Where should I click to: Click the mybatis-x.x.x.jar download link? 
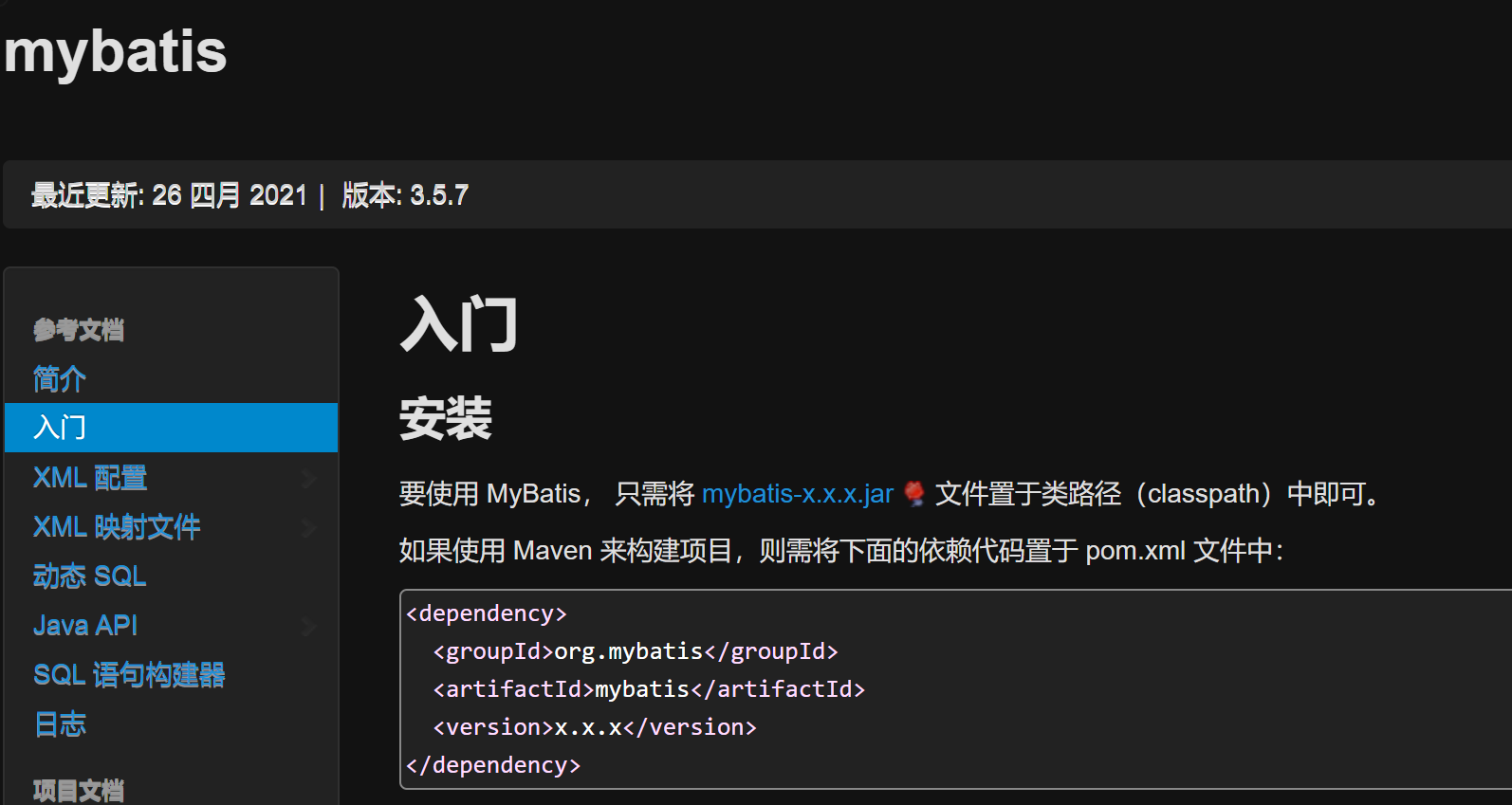tap(798, 494)
